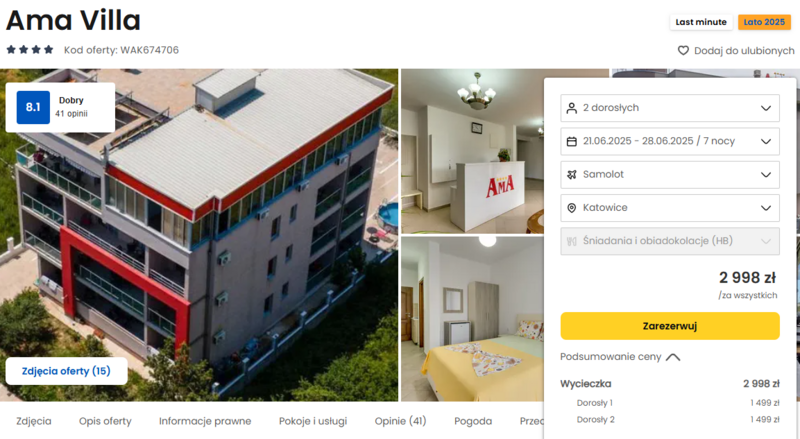
Task: Switch to the Opis oferty tab
Action: click(105, 421)
